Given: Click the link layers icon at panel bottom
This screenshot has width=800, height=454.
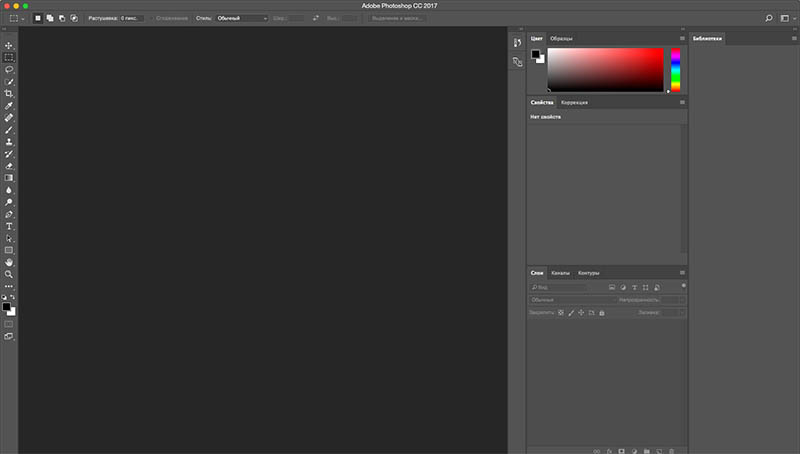Looking at the screenshot, I should pos(597,451).
